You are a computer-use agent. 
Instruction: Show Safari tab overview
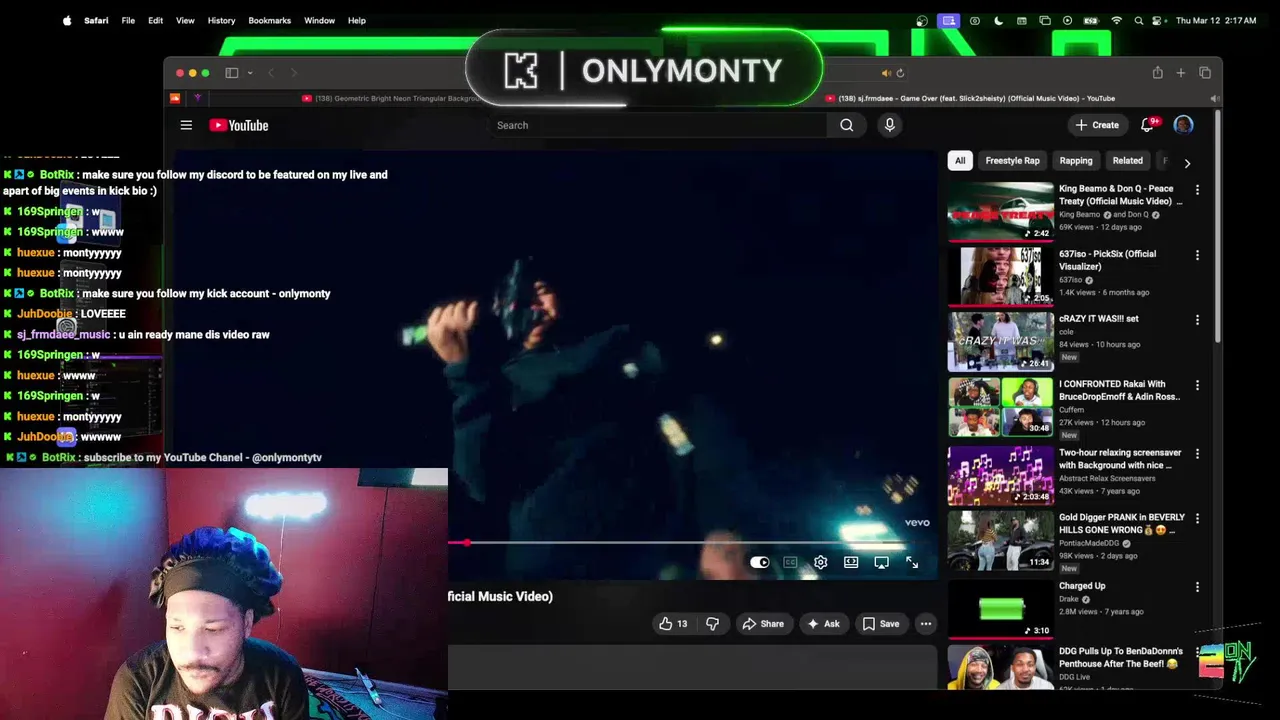pyautogui.click(x=1205, y=73)
